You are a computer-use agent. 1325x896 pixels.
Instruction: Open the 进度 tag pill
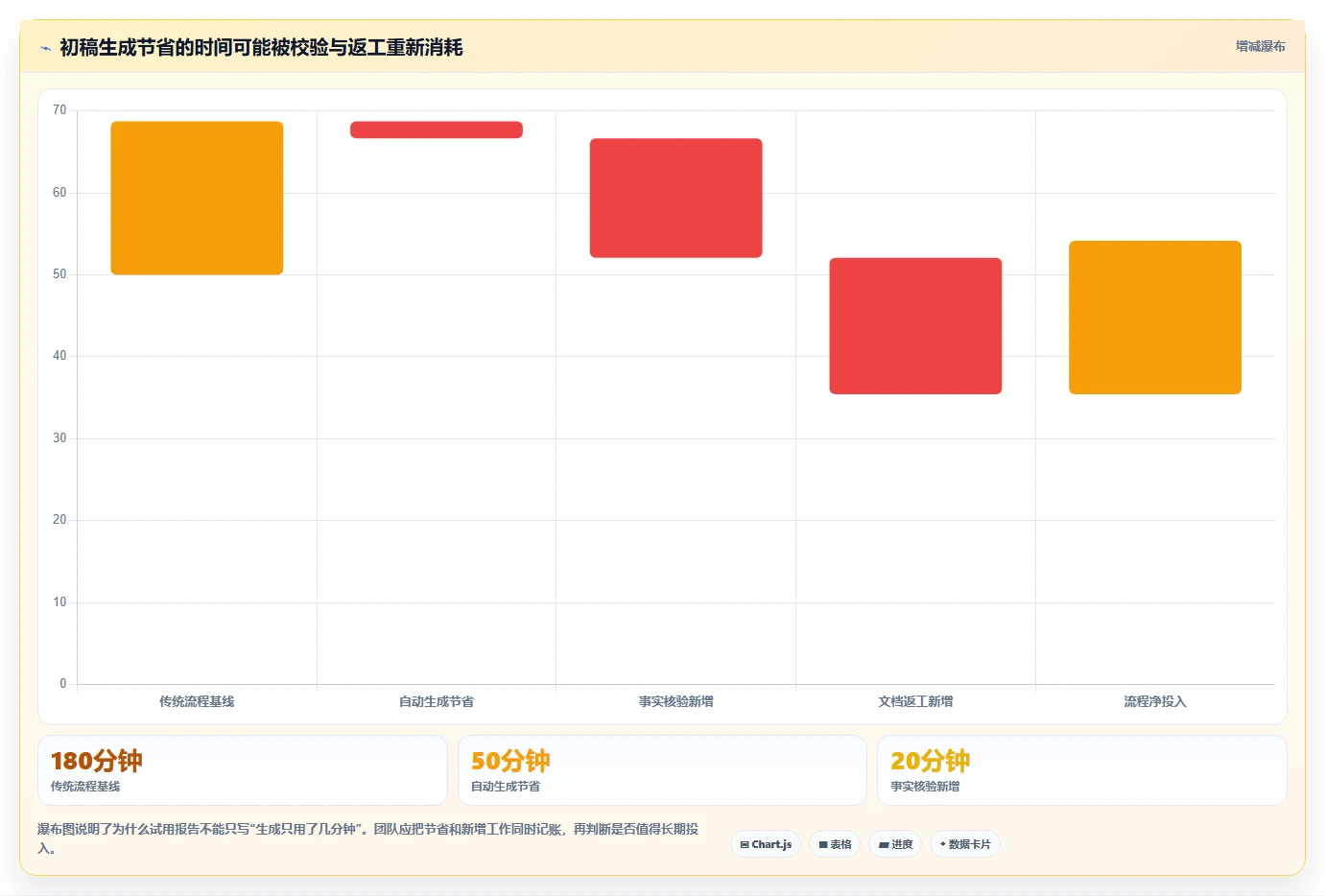click(895, 844)
